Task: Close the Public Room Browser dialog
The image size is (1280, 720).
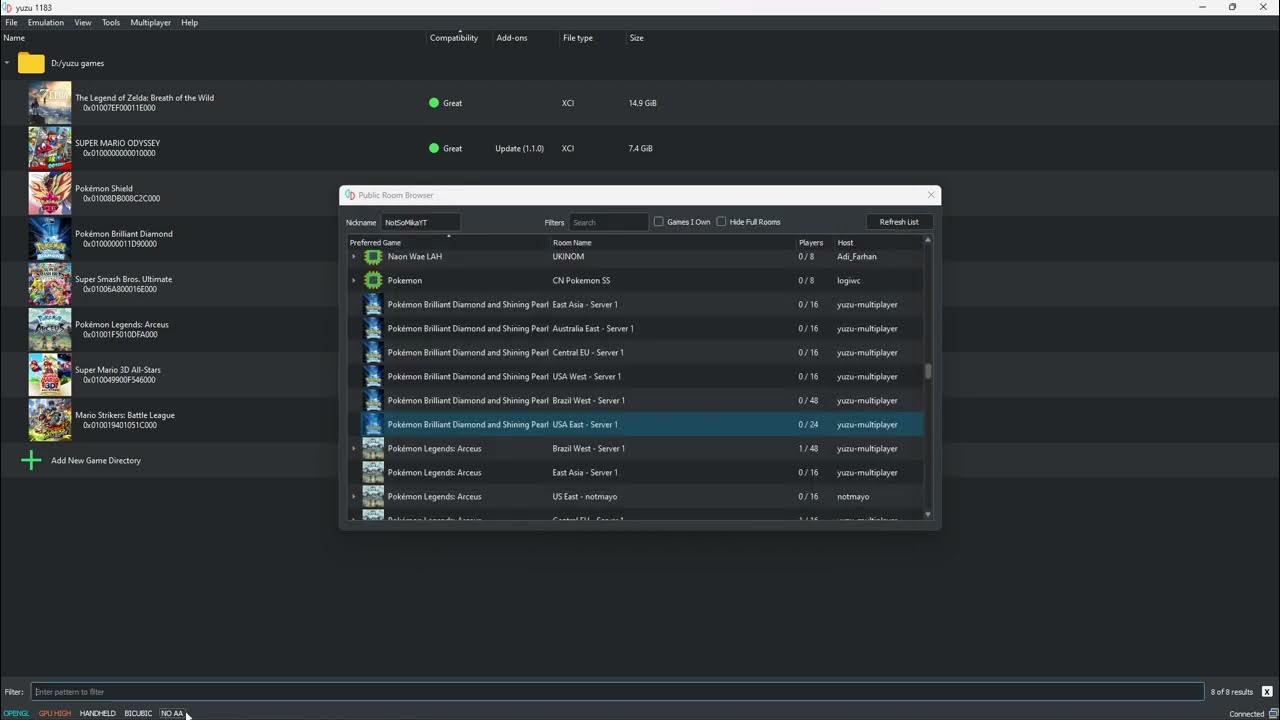Action: click(931, 195)
